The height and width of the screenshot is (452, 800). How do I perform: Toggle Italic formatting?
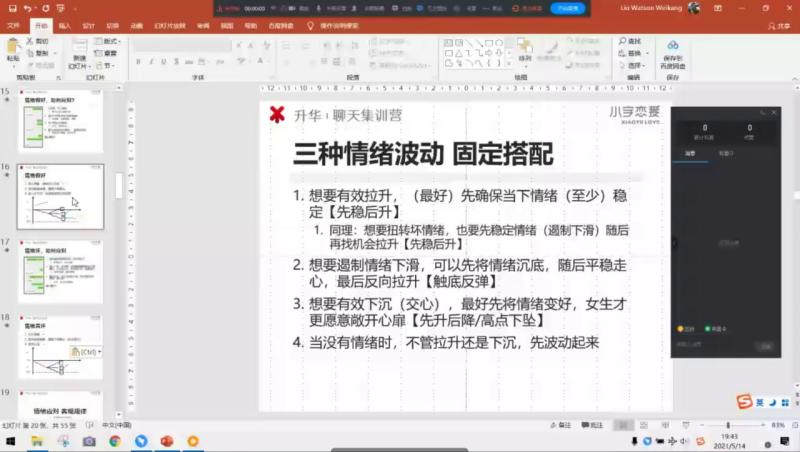point(151,62)
